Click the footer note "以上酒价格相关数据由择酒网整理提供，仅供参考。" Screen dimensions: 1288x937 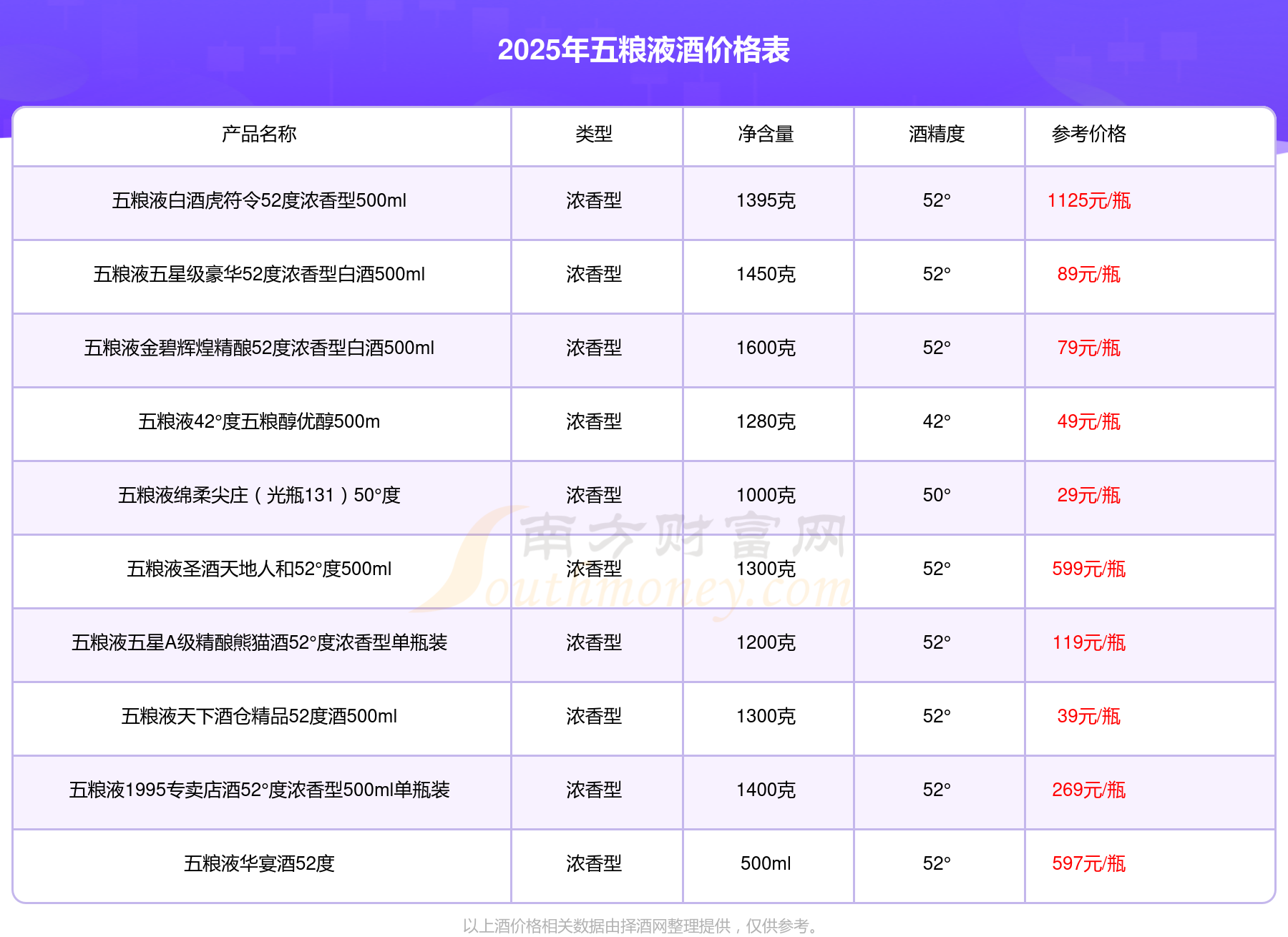tap(641, 926)
